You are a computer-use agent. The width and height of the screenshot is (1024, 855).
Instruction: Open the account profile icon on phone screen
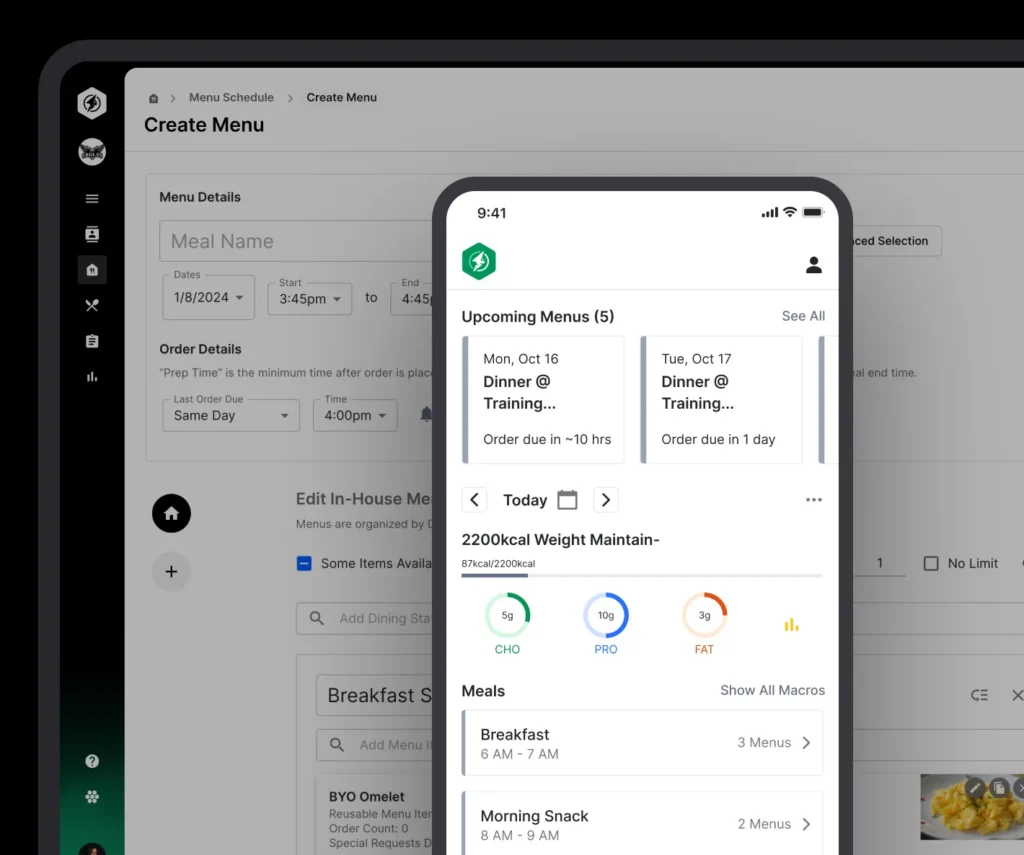(x=814, y=265)
